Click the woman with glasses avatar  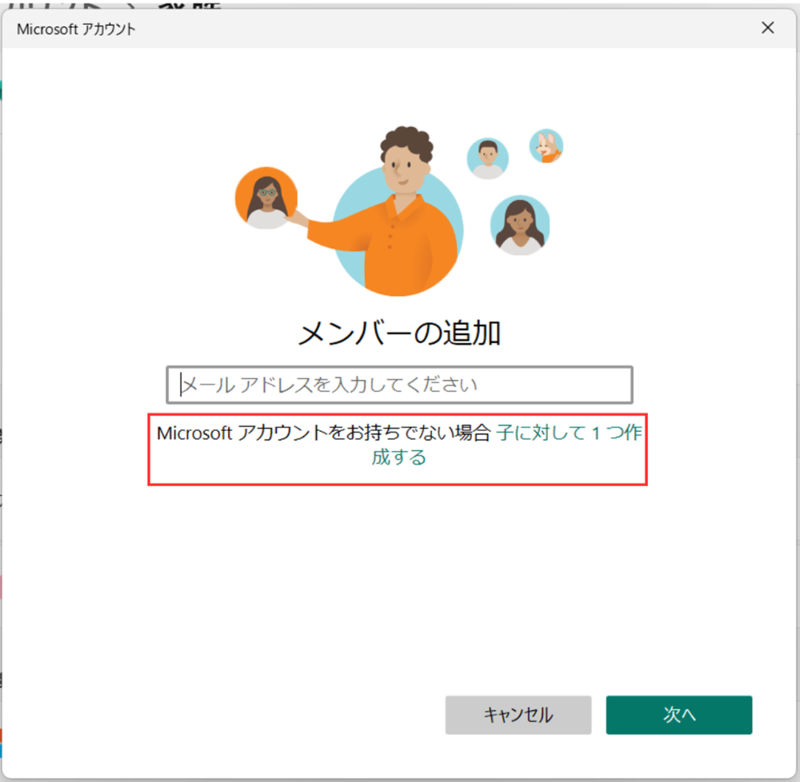pos(267,198)
